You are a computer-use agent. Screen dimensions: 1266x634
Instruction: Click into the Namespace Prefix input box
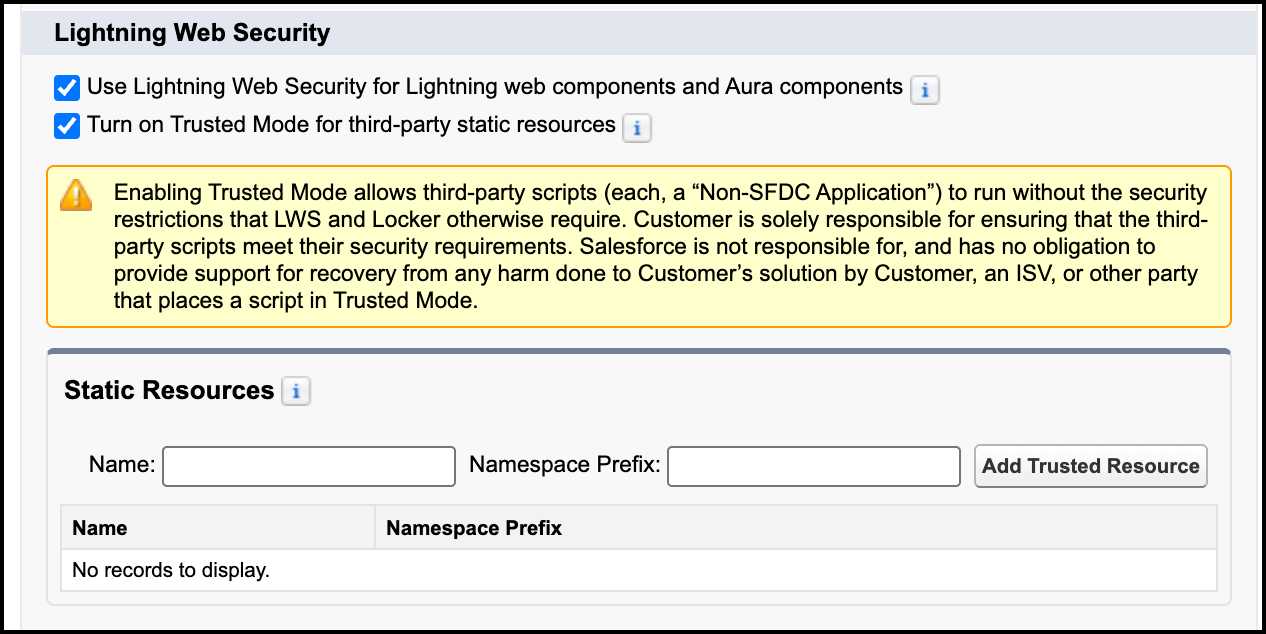click(814, 466)
